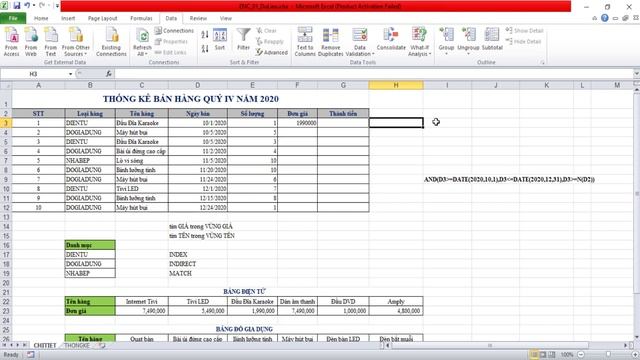Select Normal view in status bar
640x360 pixels.
tap(534, 354)
